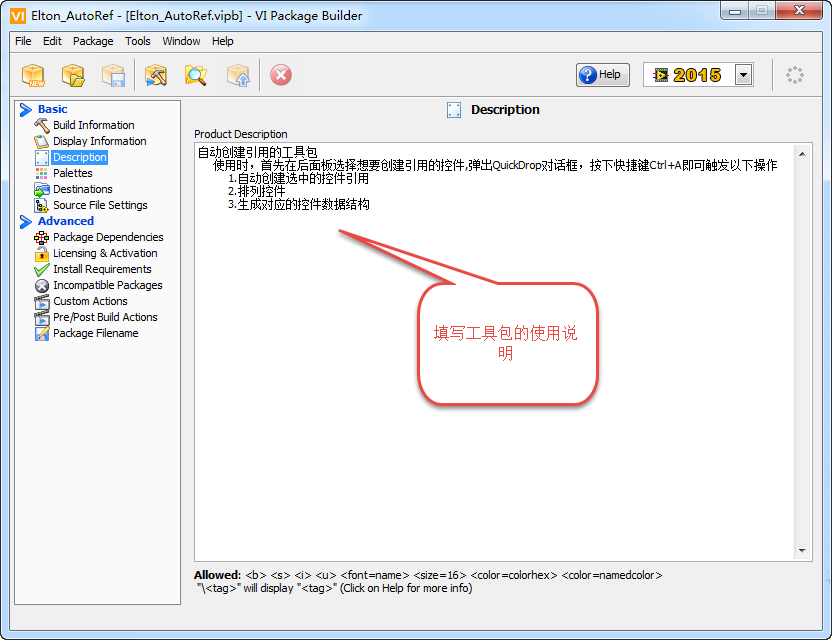Click the magnifying glass preview icon

coord(196,75)
